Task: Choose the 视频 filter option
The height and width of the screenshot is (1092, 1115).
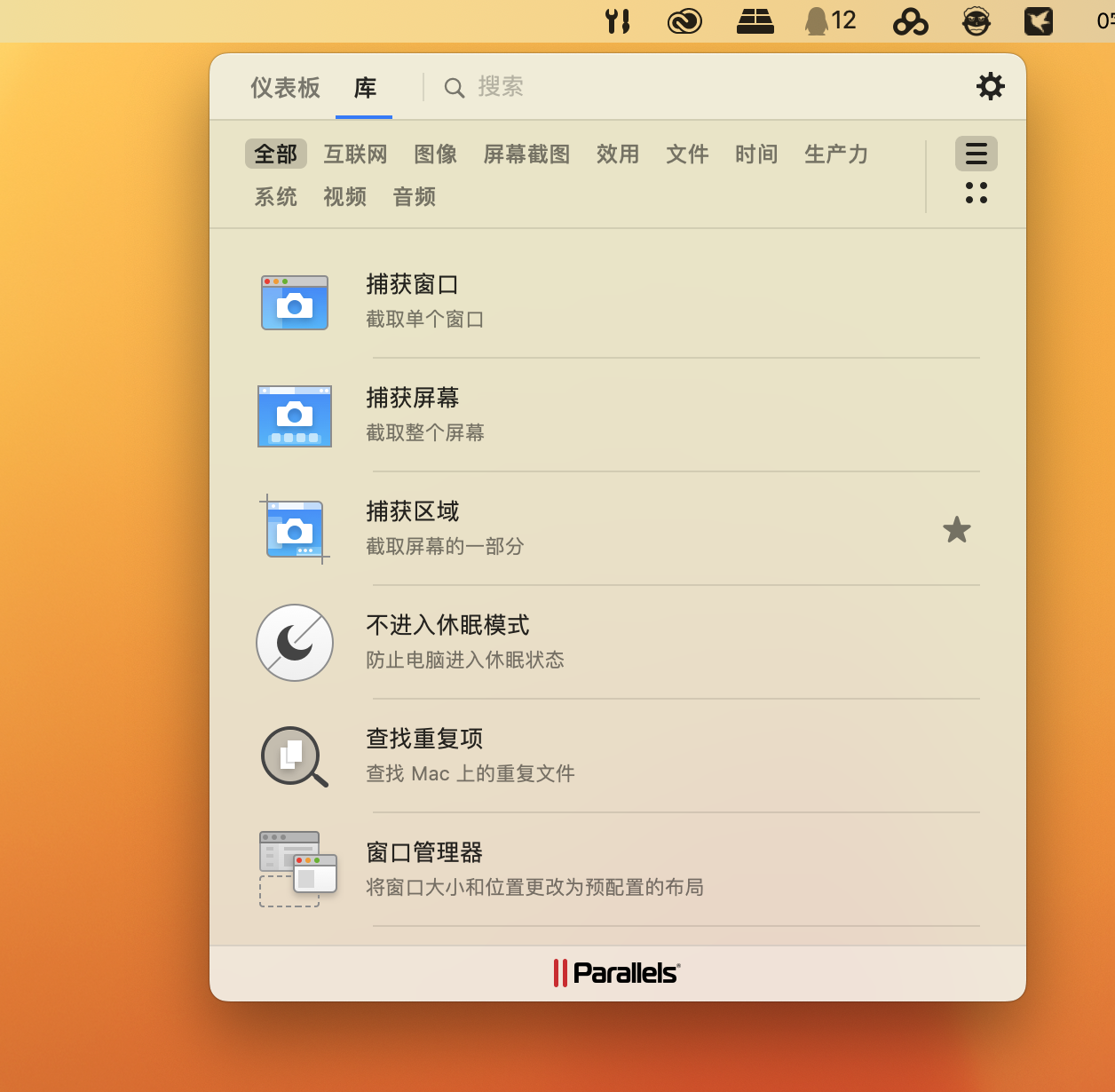Action: pyautogui.click(x=344, y=196)
